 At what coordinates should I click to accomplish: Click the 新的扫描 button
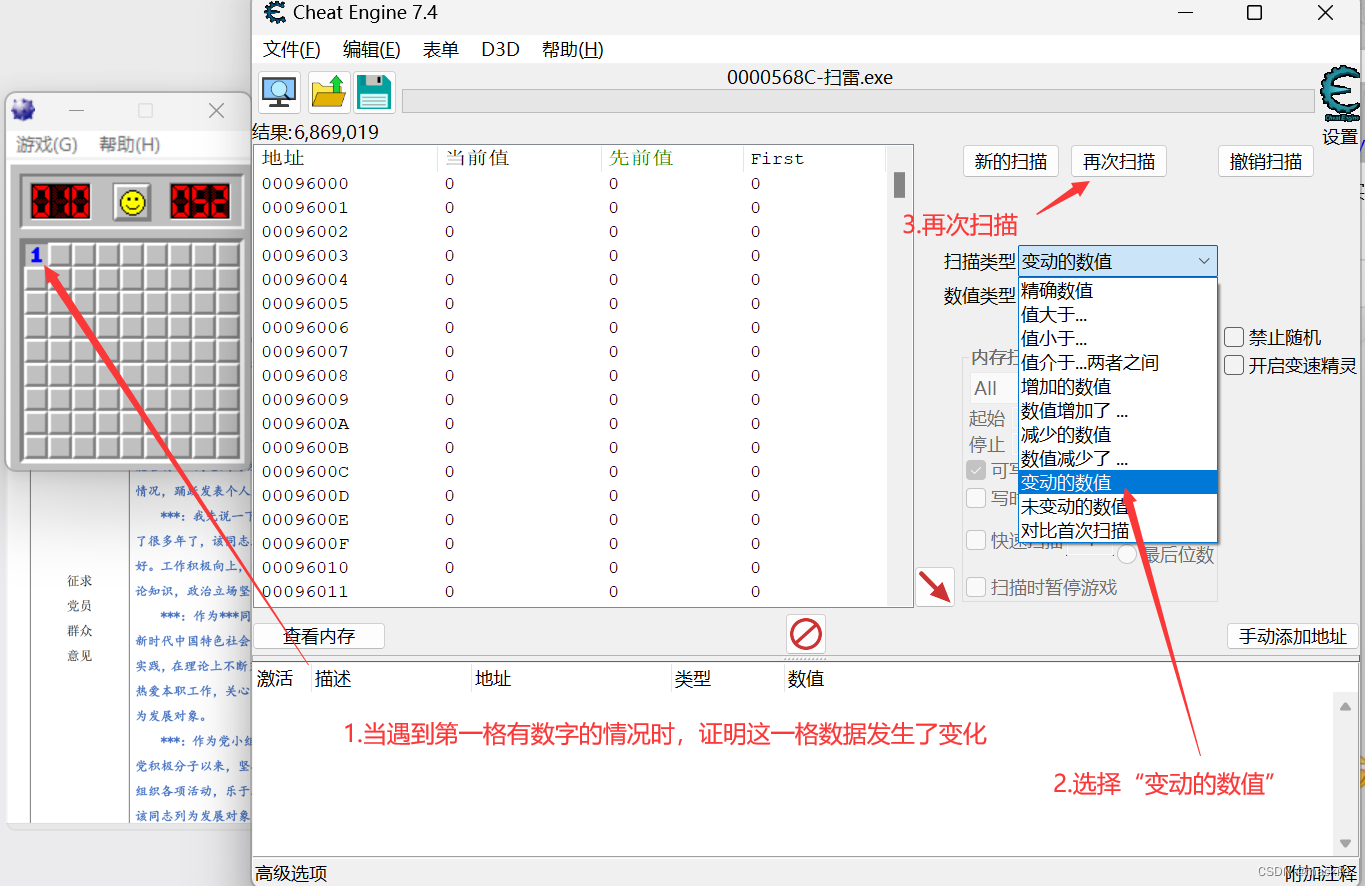pyautogui.click(x=1011, y=161)
